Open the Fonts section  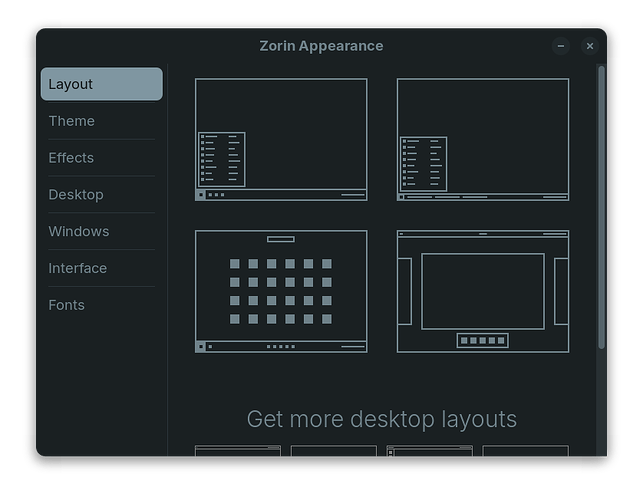coord(102,305)
